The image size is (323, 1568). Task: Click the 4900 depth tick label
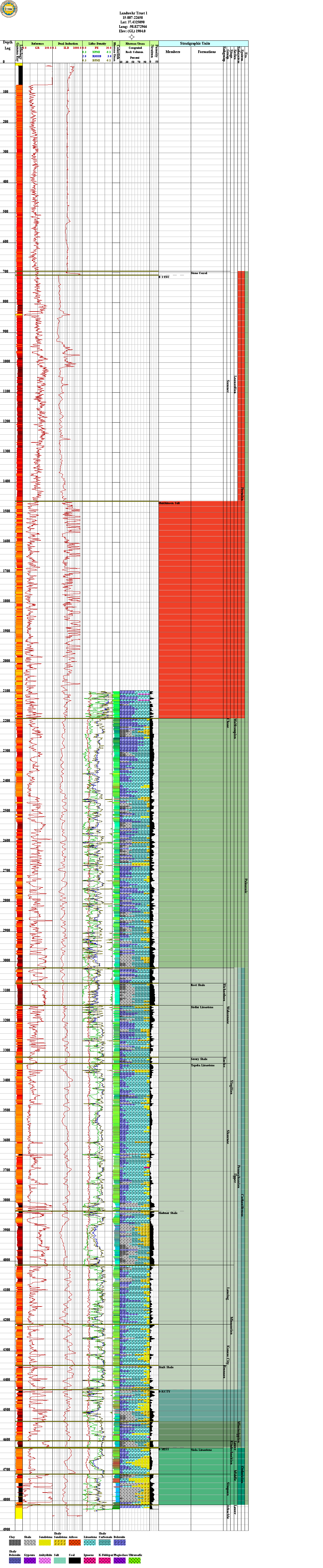6,1529
